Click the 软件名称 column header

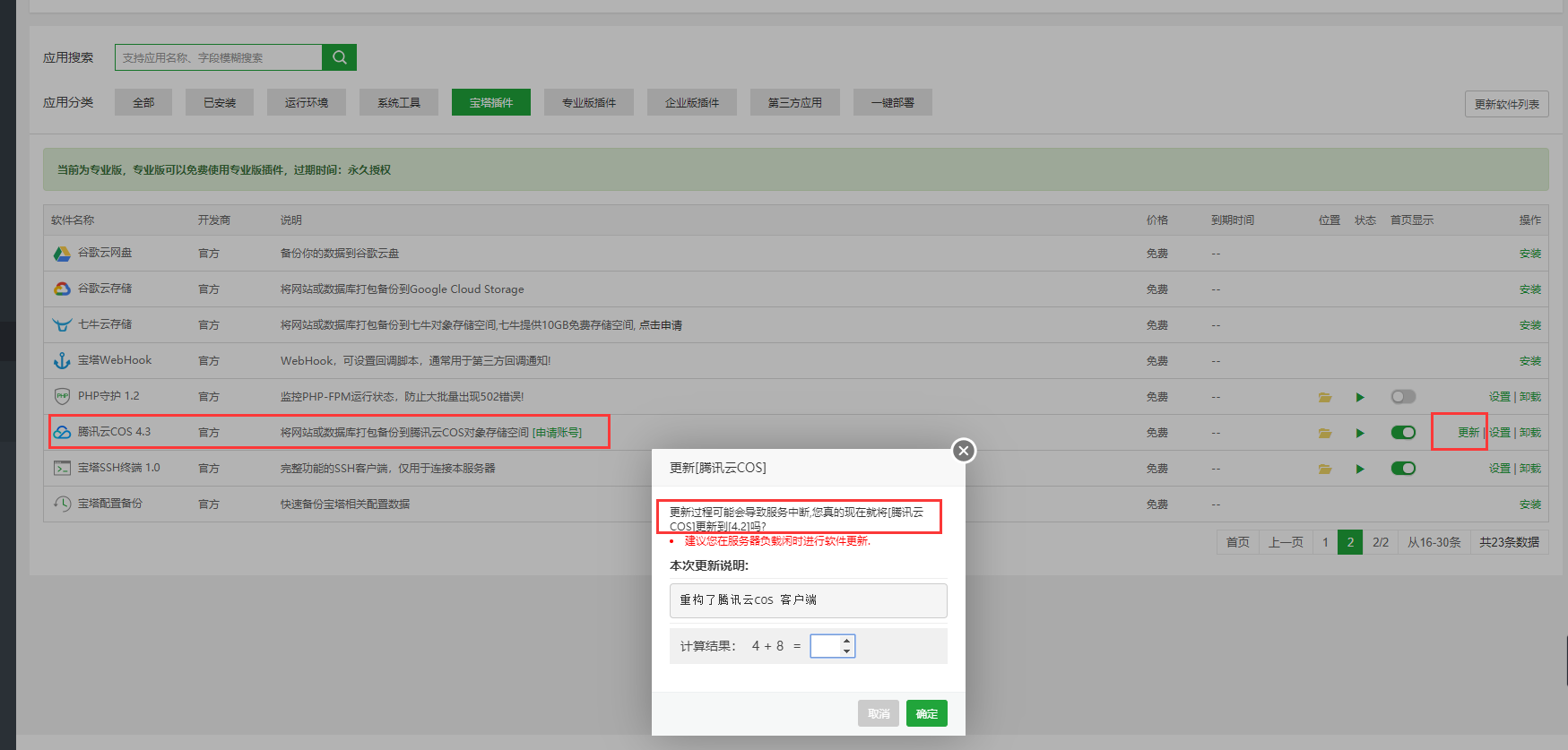(73, 220)
